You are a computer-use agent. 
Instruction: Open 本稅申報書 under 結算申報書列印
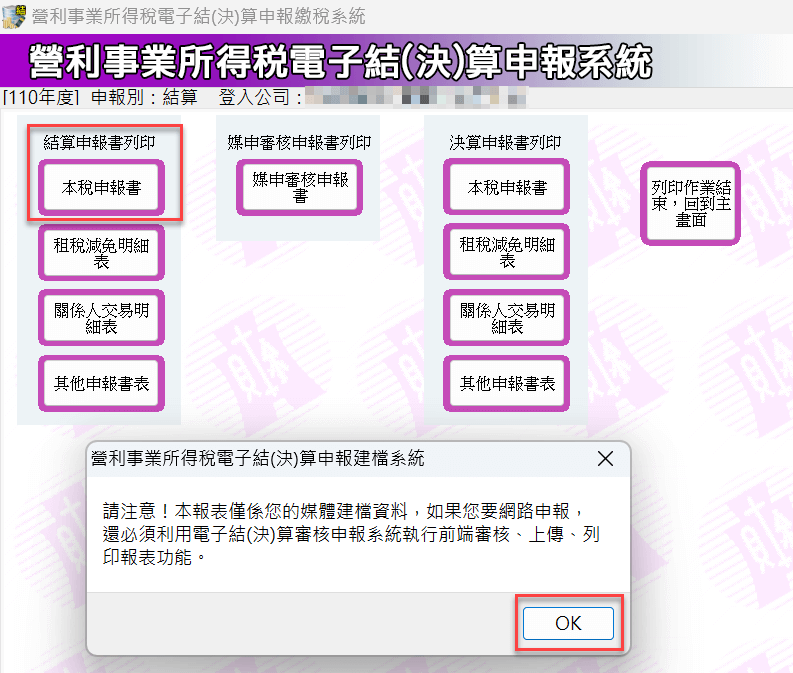[x=101, y=188]
